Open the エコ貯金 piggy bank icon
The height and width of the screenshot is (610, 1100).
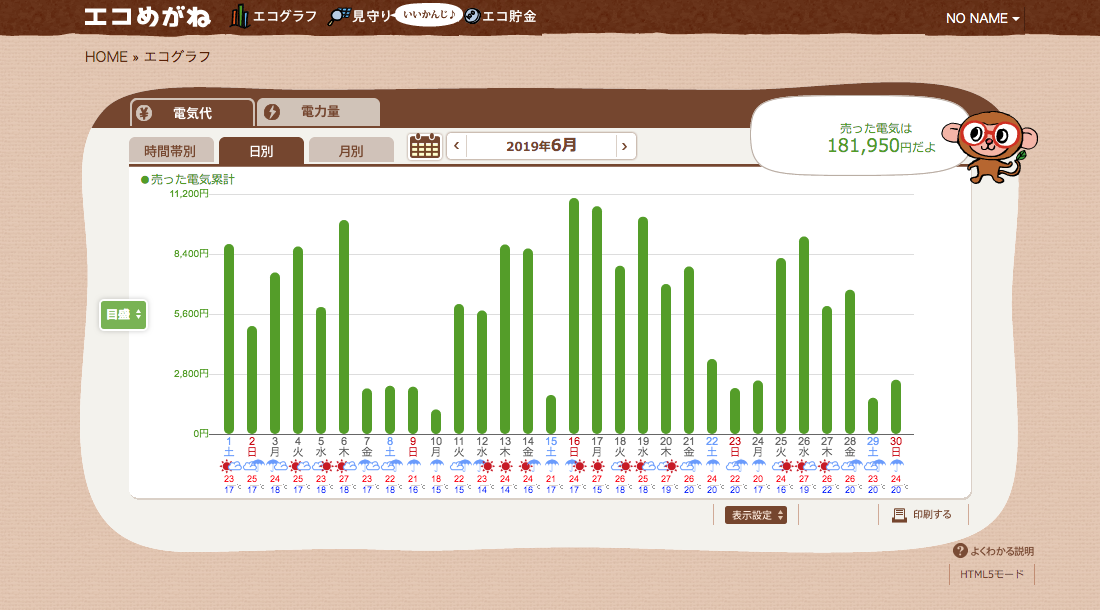(472, 17)
